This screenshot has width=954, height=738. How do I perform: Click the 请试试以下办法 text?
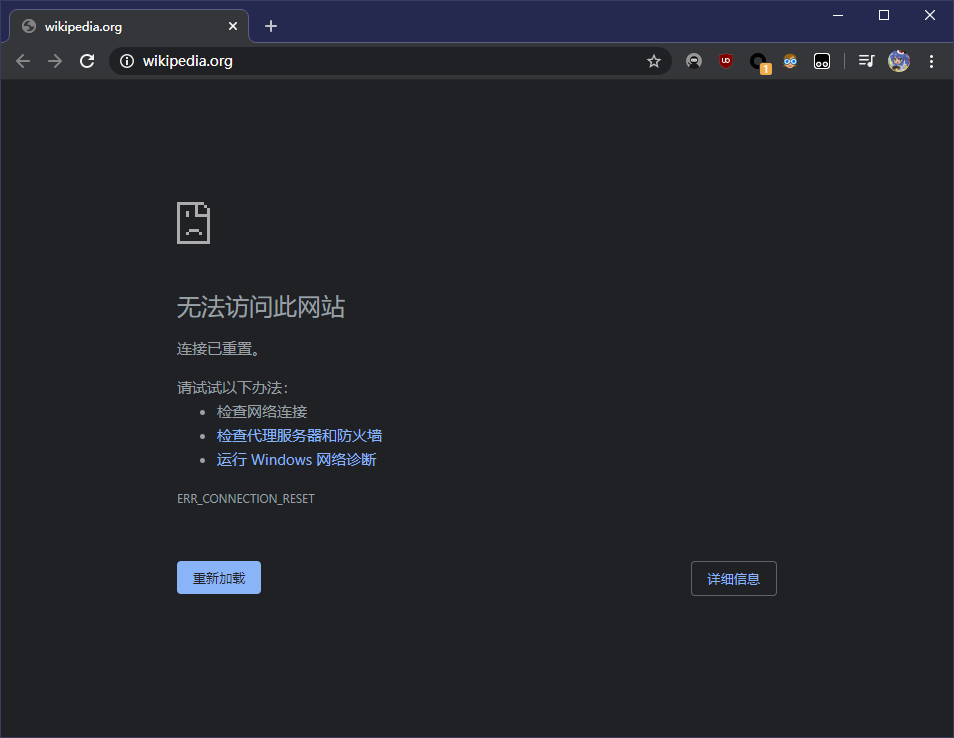(x=232, y=388)
